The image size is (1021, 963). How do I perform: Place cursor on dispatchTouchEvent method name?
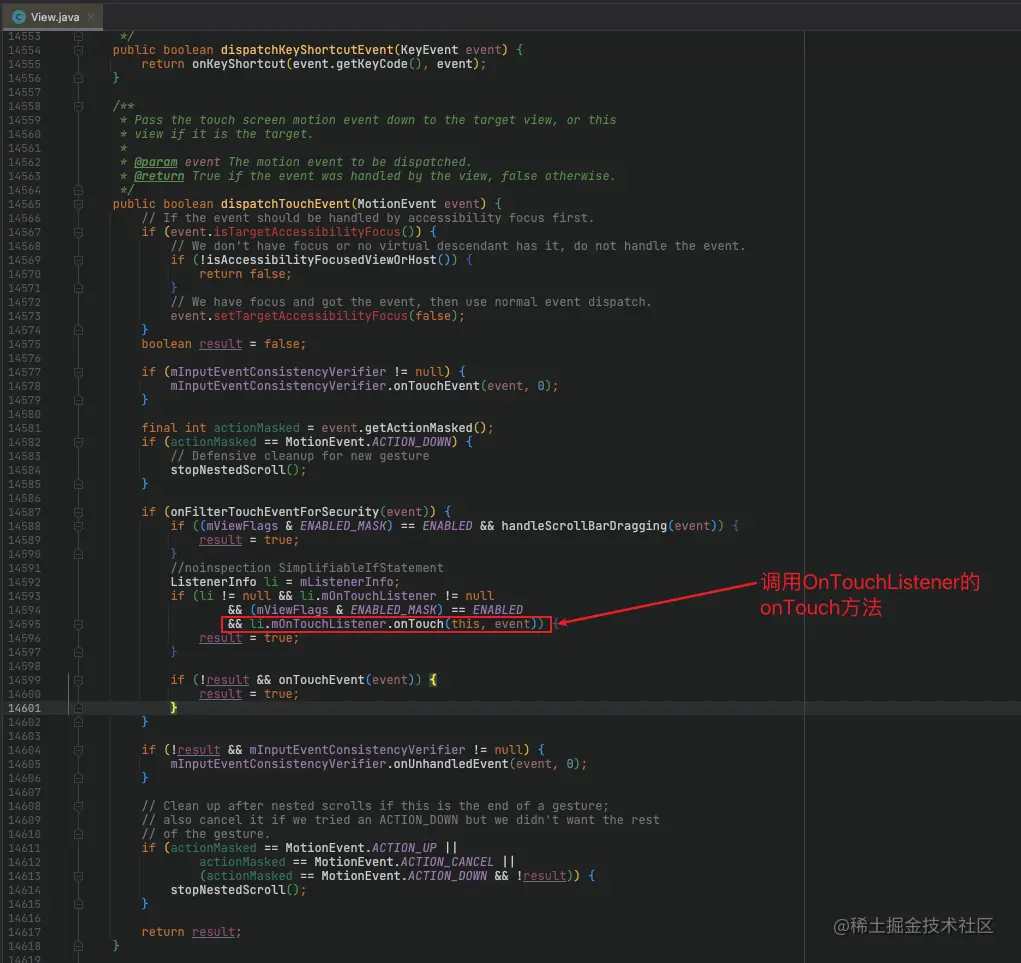(285, 204)
